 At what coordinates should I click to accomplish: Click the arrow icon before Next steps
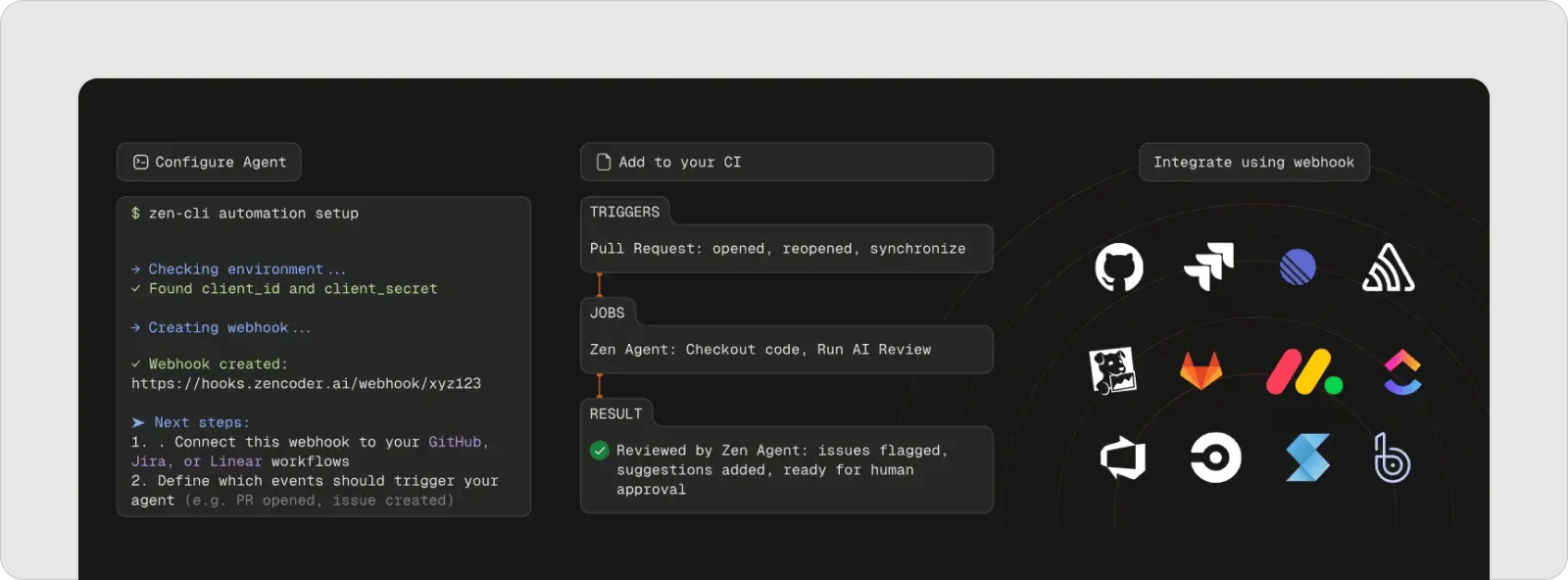(138, 422)
